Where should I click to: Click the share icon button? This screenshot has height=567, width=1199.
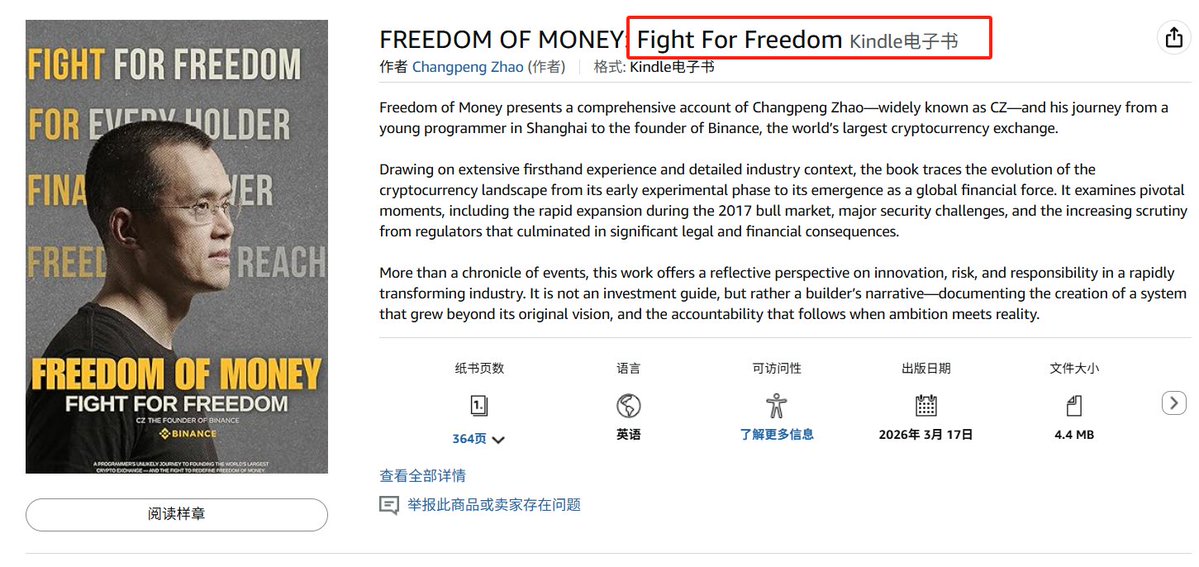[x=1172, y=38]
